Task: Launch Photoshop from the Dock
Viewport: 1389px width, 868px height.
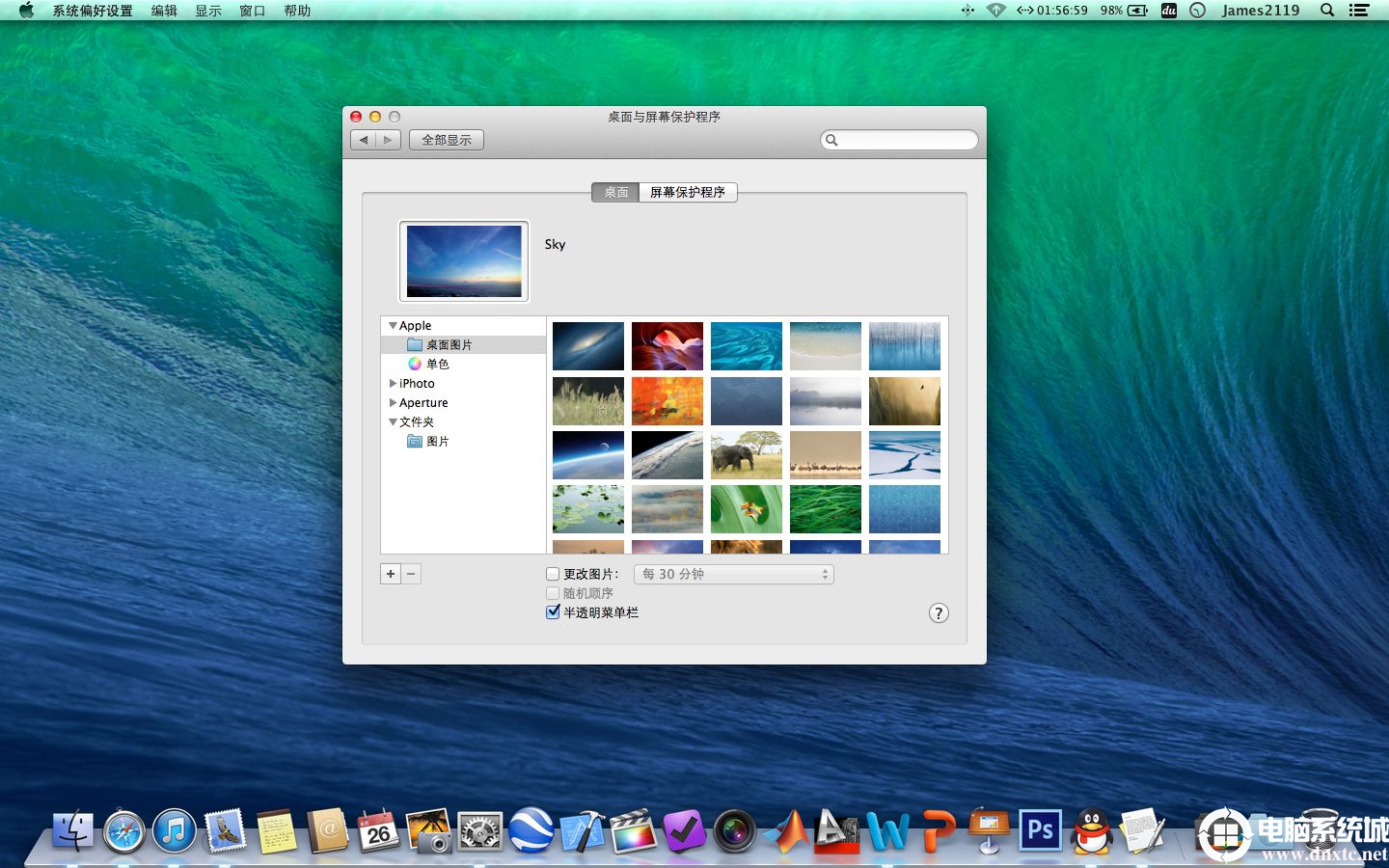Action: [x=1040, y=830]
